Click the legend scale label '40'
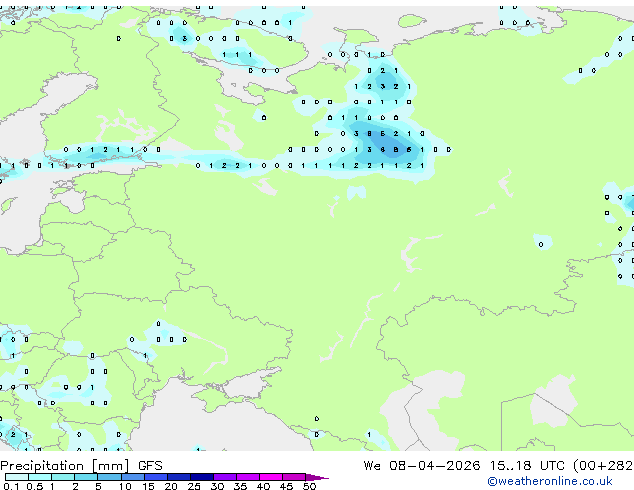634x490 pixels. [x=263, y=486]
